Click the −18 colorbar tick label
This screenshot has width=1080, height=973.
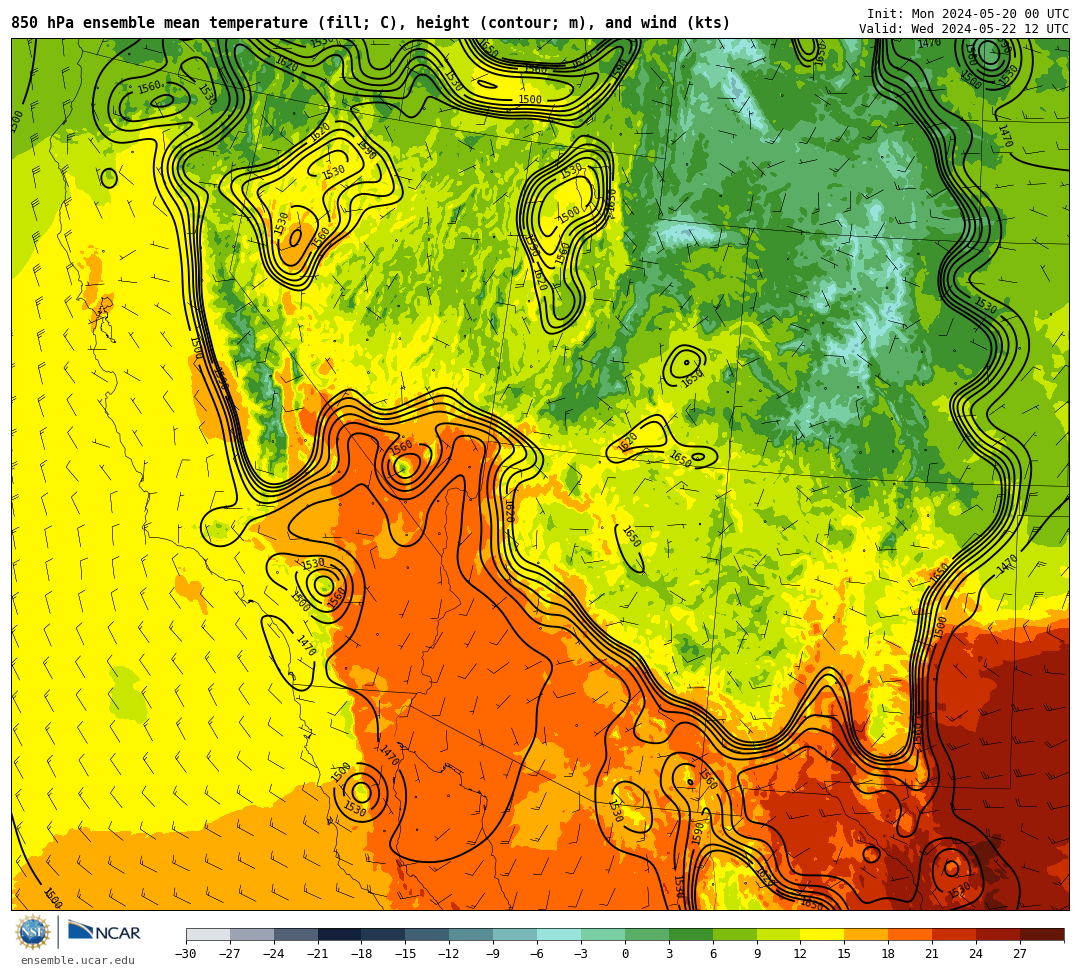[x=362, y=954]
